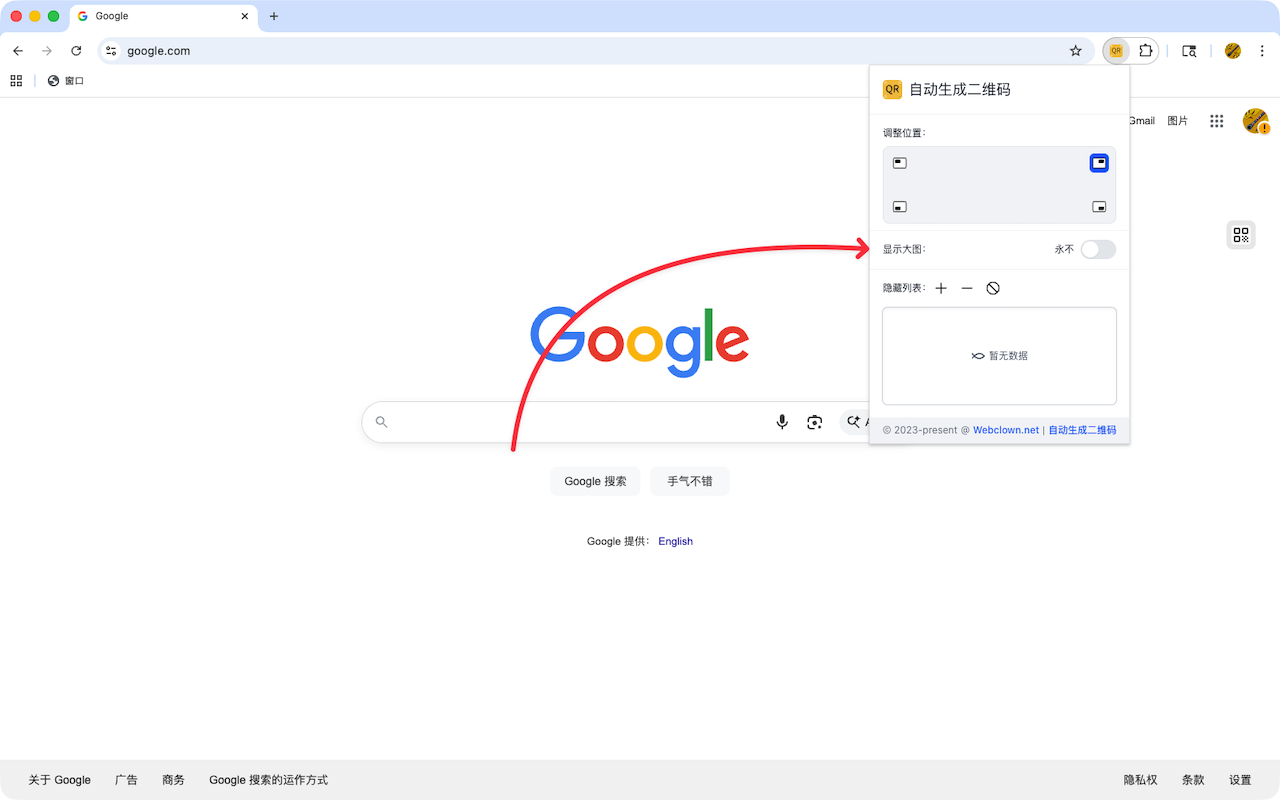The height and width of the screenshot is (800, 1280).
Task: Open the 条款 footer link
Action: tap(1193, 780)
